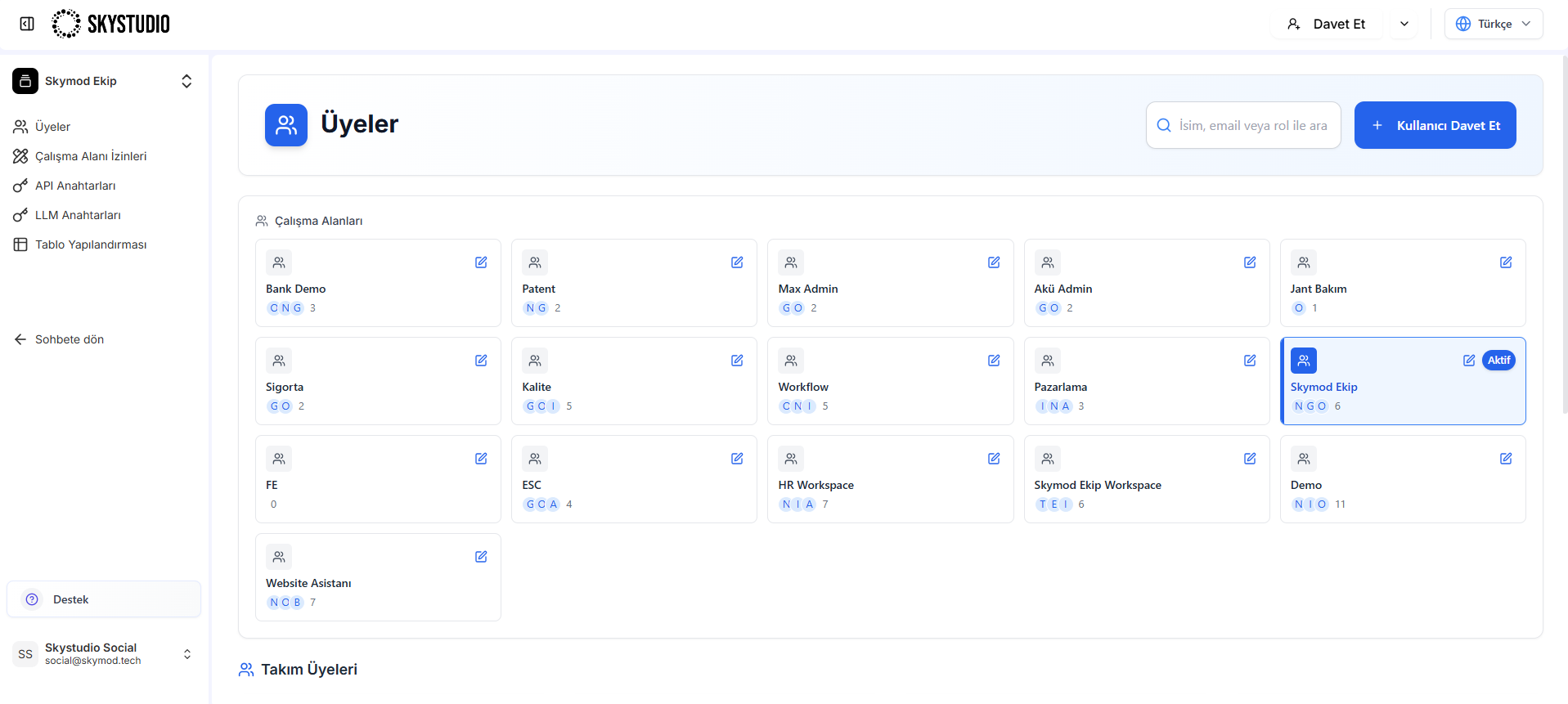Viewport: 1568px width, 704px height.
Task: Click edit icon on Patent card
Action: pyautogui.click(x=737, y=262)
